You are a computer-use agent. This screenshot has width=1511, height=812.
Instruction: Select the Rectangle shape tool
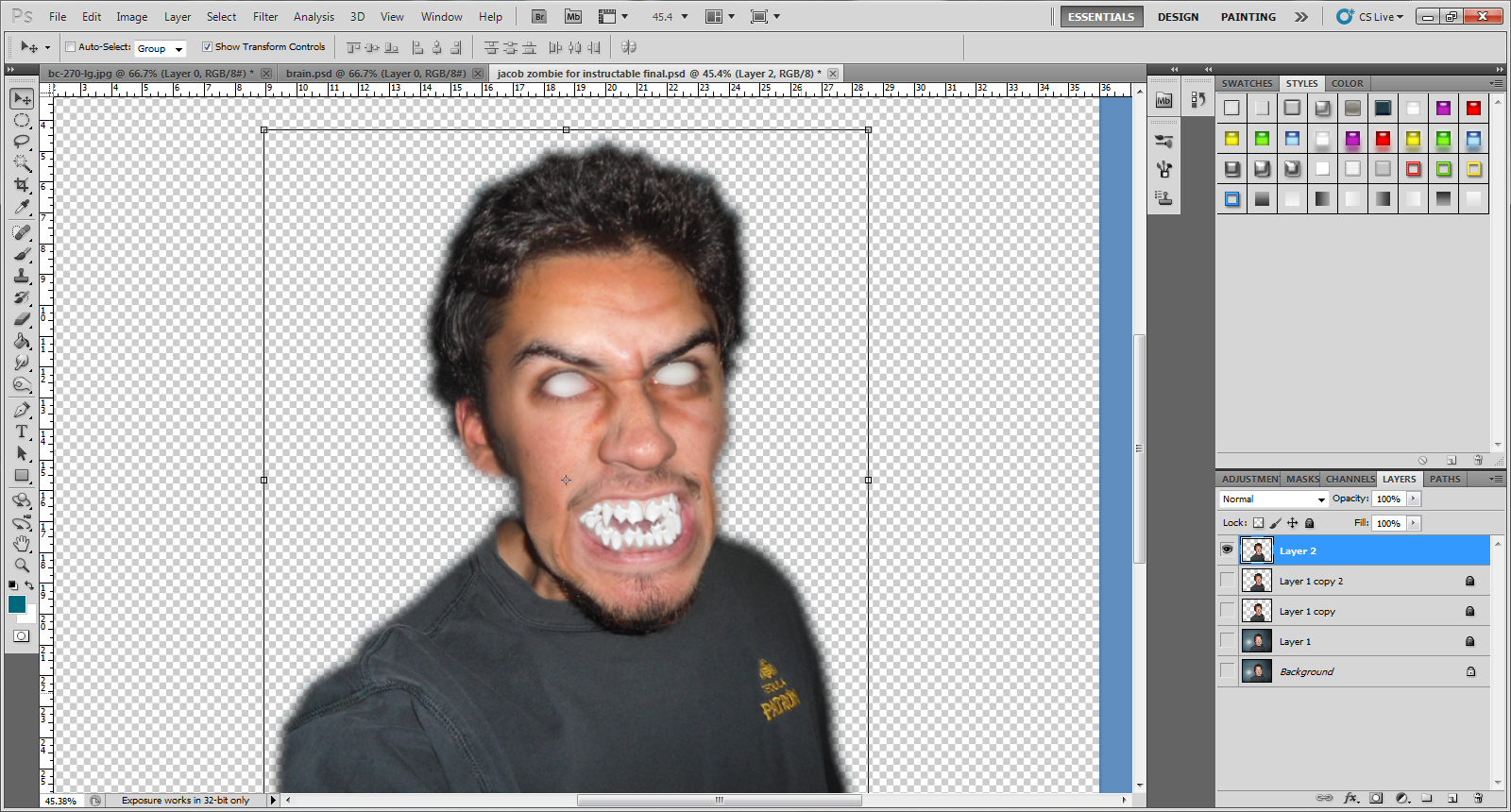(22, 475)
